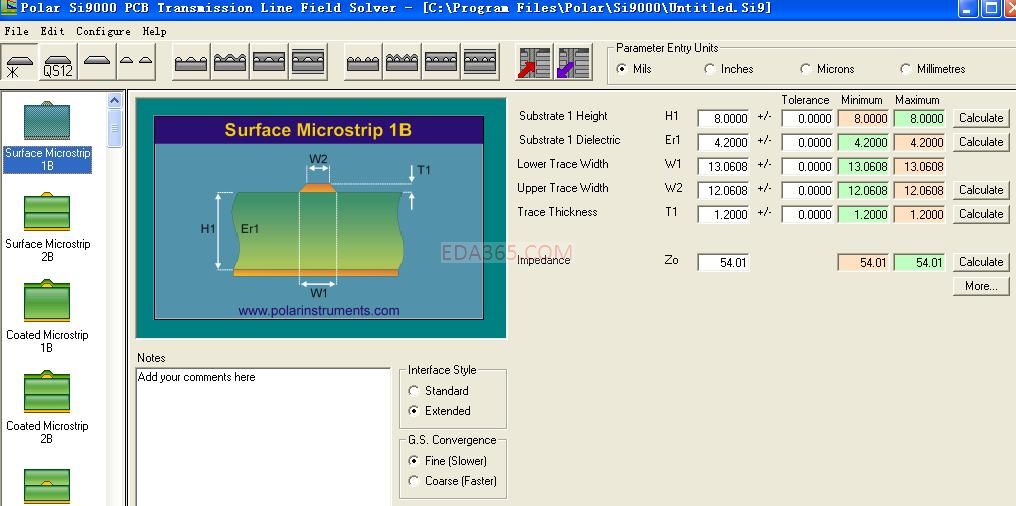
Task: Click the T1 value field 1.2000
Action: tap(723, 214)
